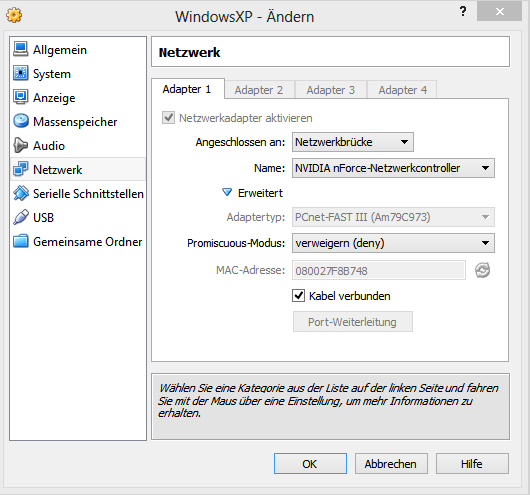The width and height of the screenshot is (530, 495).
Task: Click the Anzeige monitor icon
Action: 21,97
